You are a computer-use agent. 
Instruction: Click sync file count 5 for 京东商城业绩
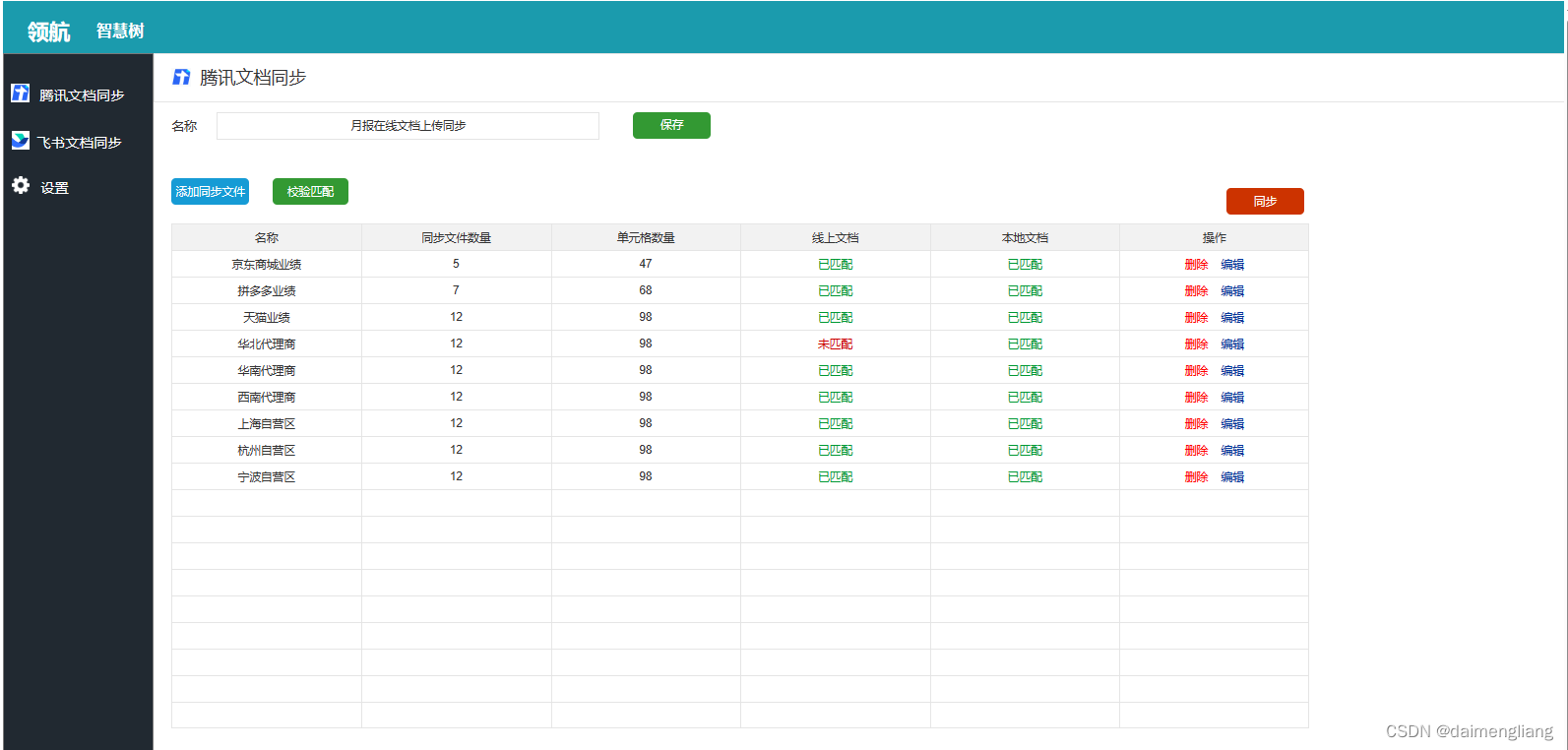click(x=456, y=264)
